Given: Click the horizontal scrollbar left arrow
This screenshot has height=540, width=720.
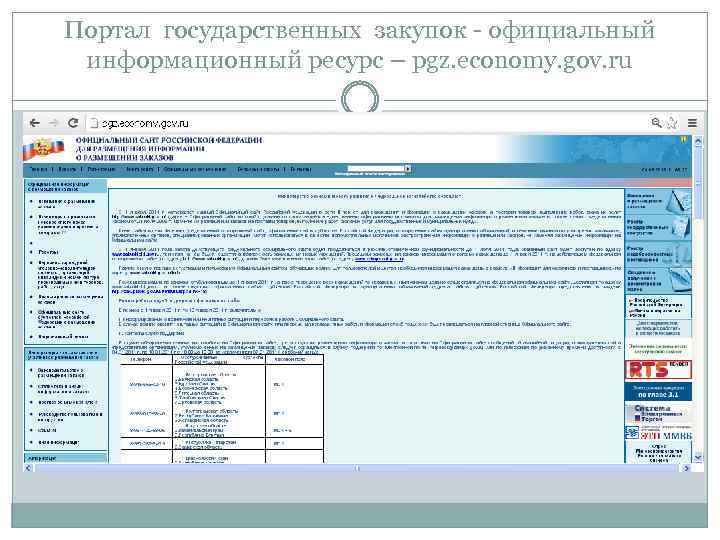Looking at the screenshot, I should pyautogui.click(x=28, y=468).
